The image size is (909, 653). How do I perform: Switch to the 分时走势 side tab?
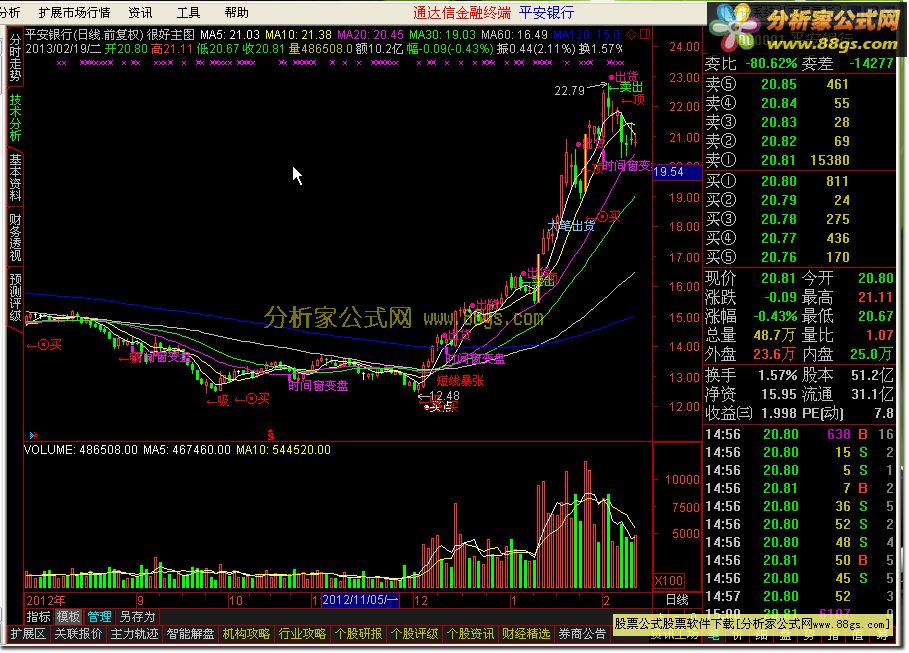[x=14, y=58]
